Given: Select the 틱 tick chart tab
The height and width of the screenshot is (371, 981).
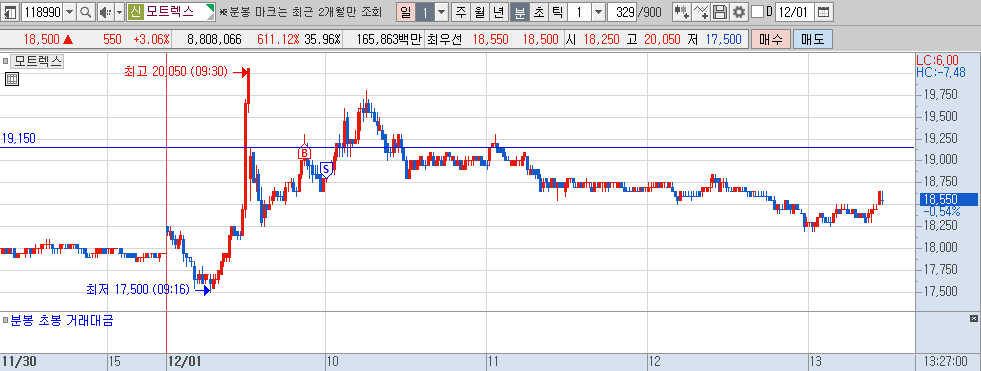Looking at the screenshot, I should (558, 11).
